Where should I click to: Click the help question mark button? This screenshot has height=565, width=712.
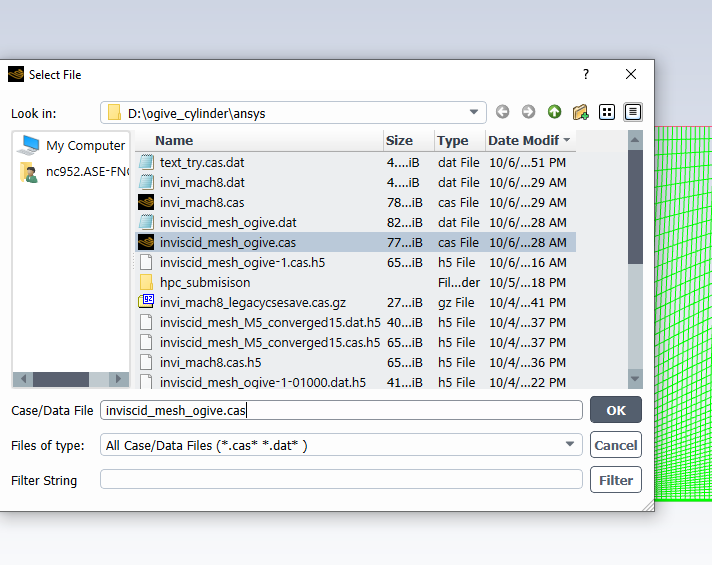coord(586,74)
